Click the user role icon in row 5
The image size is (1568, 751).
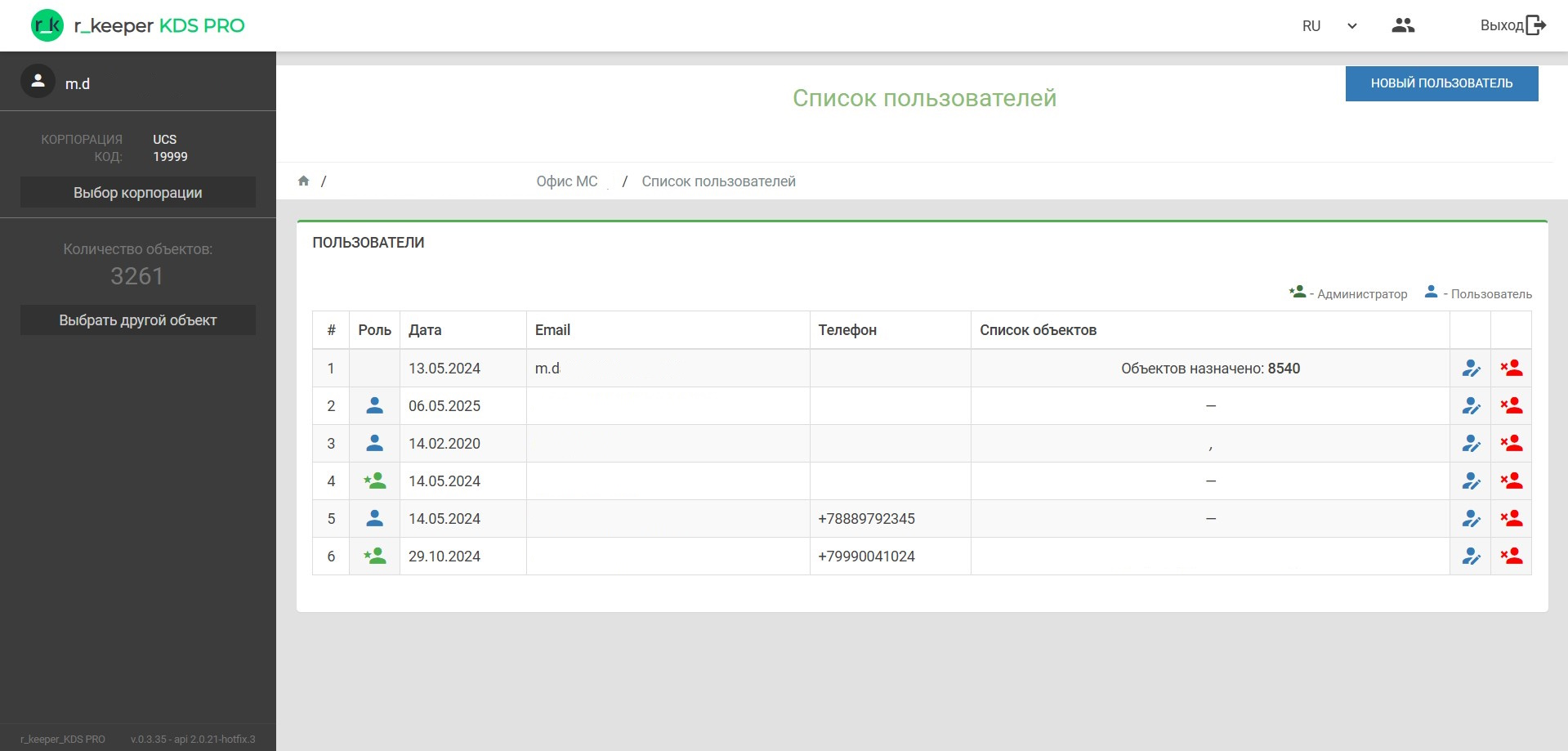tap(374, 519)
